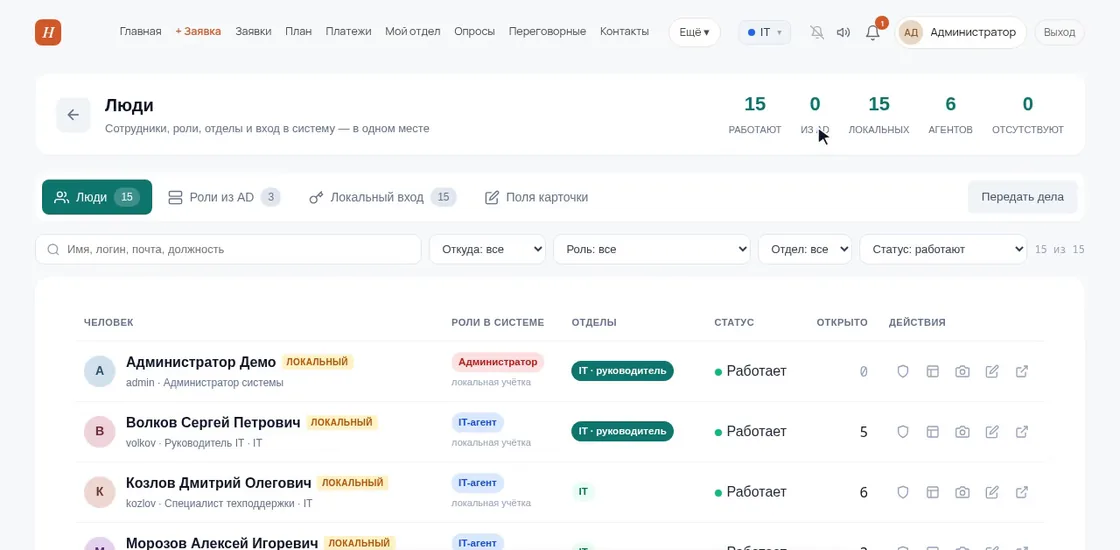The image size is (1120, 550).
Task: Click layout icon for Козлов Дмитрий Олегович
Action: point(932,492)
